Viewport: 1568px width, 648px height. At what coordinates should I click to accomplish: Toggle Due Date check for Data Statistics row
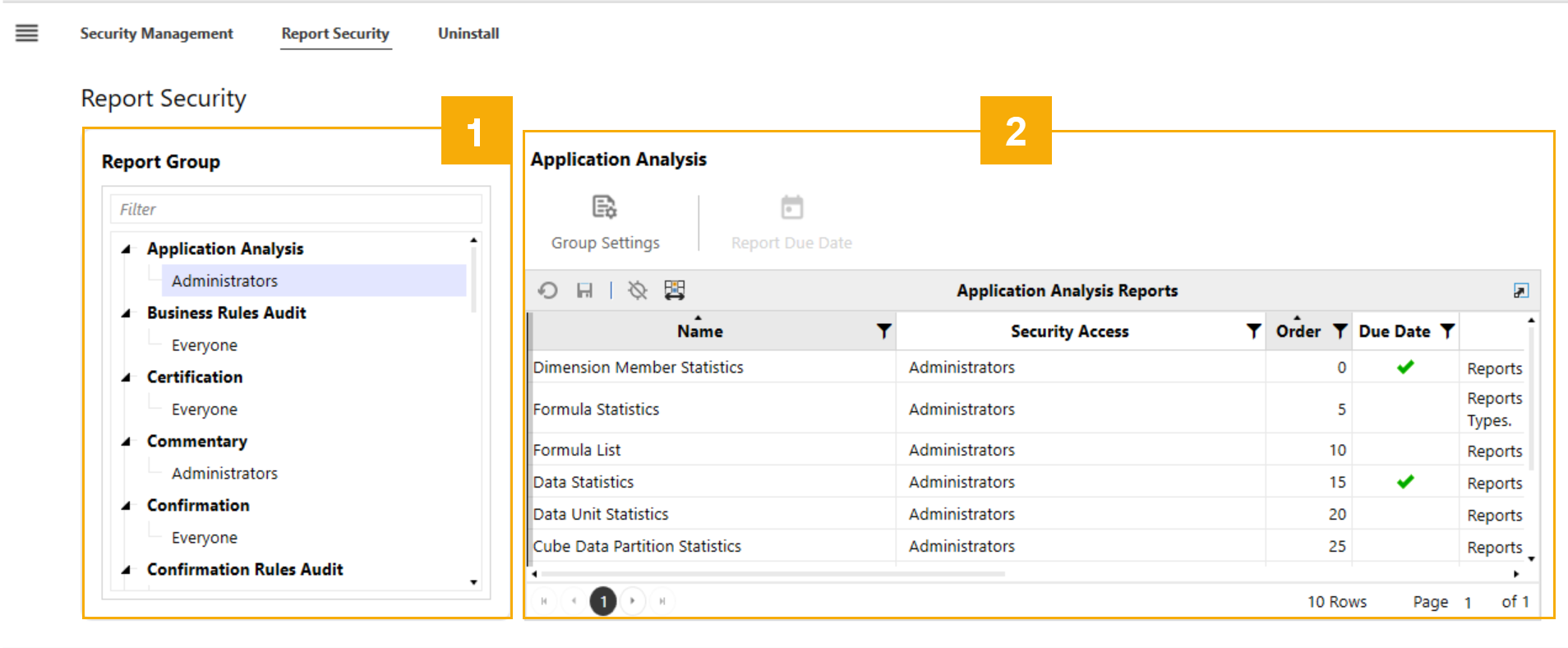click(x=1405, y=482)
